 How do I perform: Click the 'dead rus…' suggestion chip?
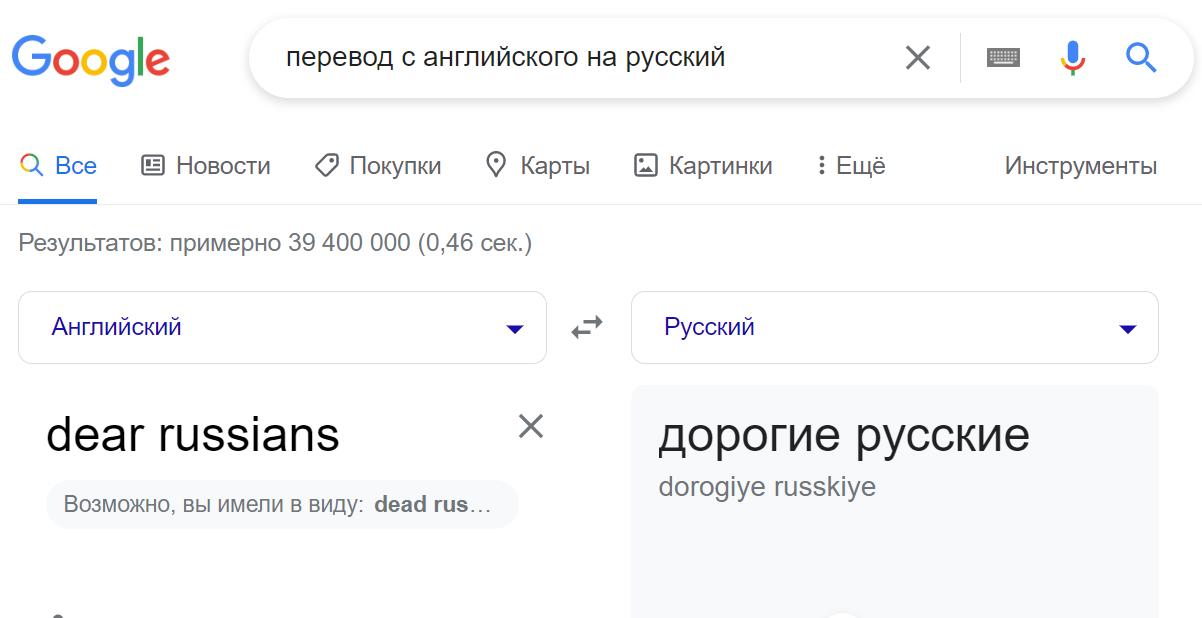(x=282, y=504)
